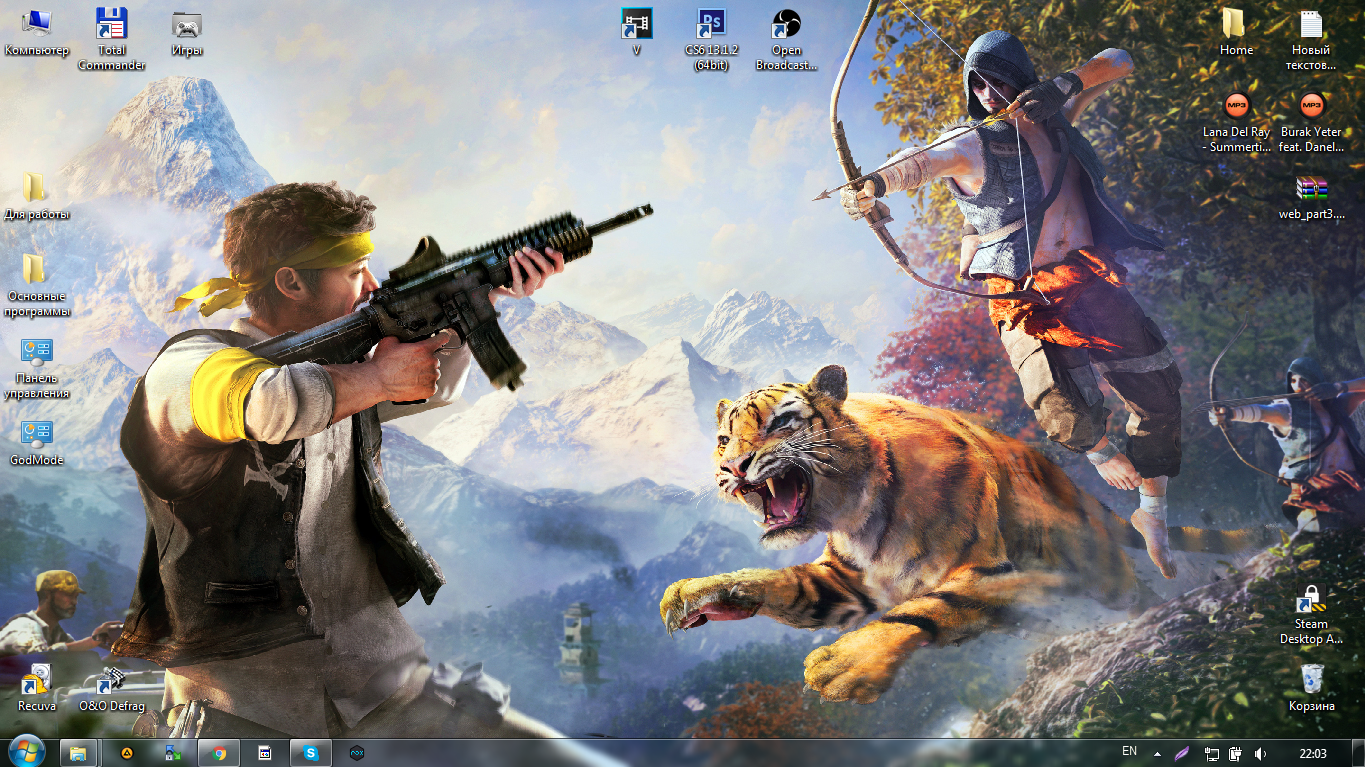The image size is (1365, 767).
Task: Open the AIMP player taskbar icon
Action: pos(127,753)
